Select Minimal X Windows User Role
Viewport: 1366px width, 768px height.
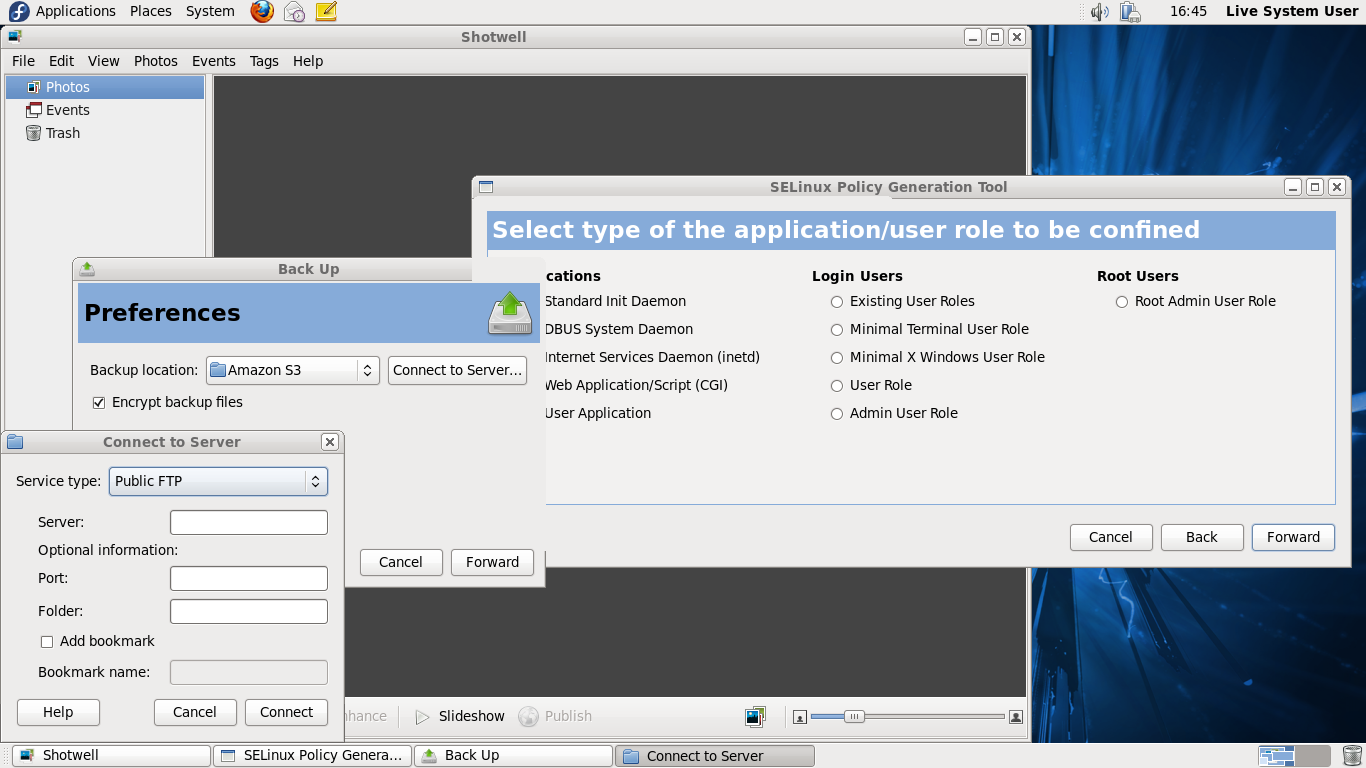pyautogui.click(x=837, y=358)
